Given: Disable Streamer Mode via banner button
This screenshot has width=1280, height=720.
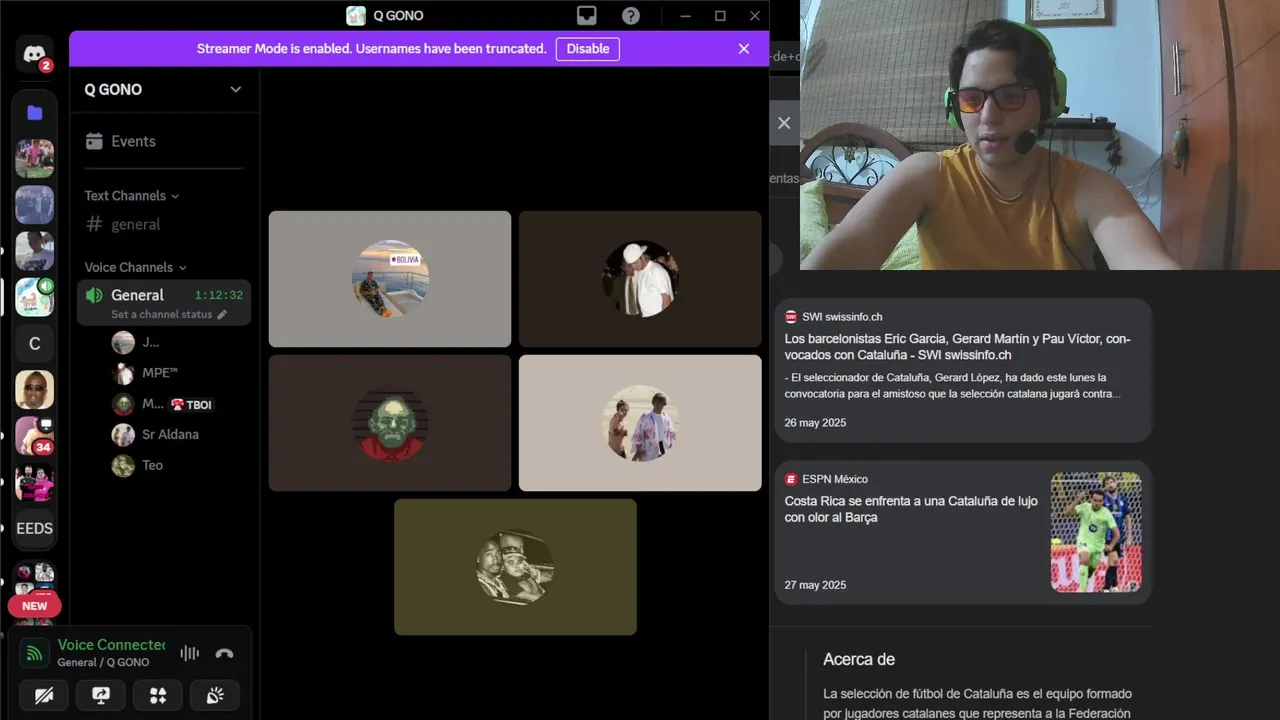Looking at the screenshot, I should point(588,49).
